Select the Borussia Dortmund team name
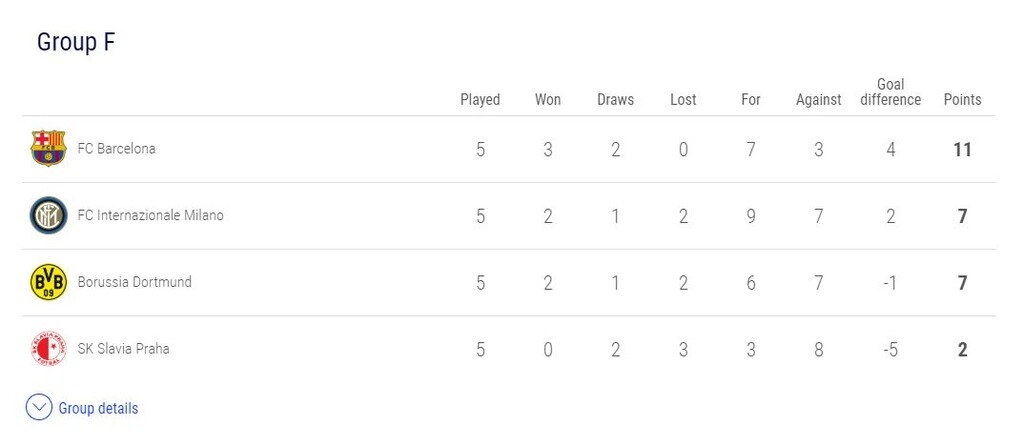 coord(134,282)
